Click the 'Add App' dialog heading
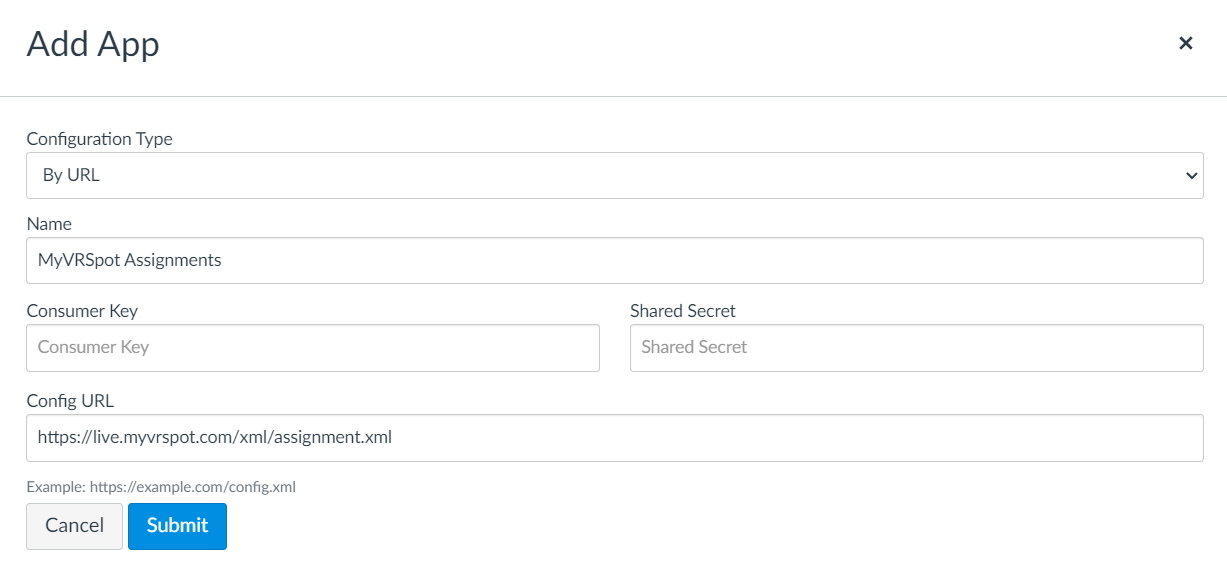1227x575 pixels. (x=93, y=44)
